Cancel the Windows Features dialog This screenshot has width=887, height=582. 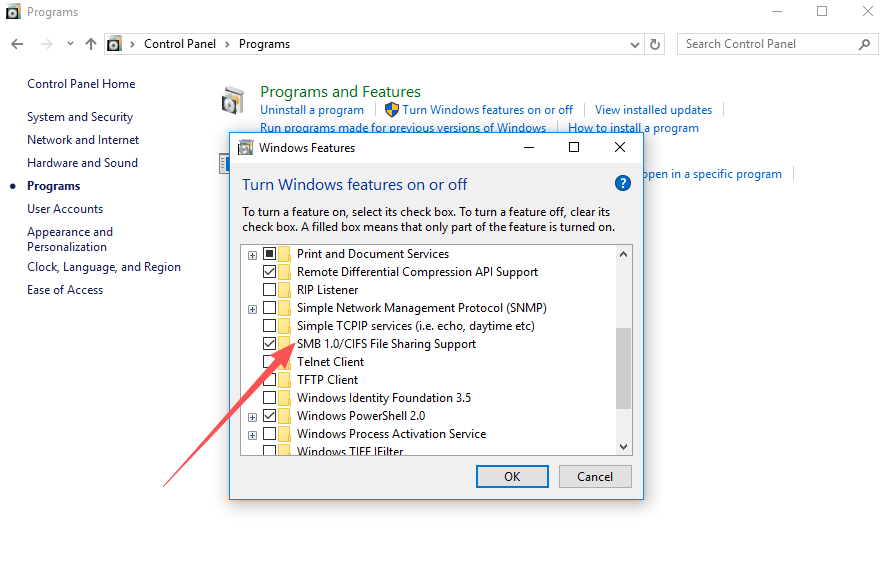(595, 477)
